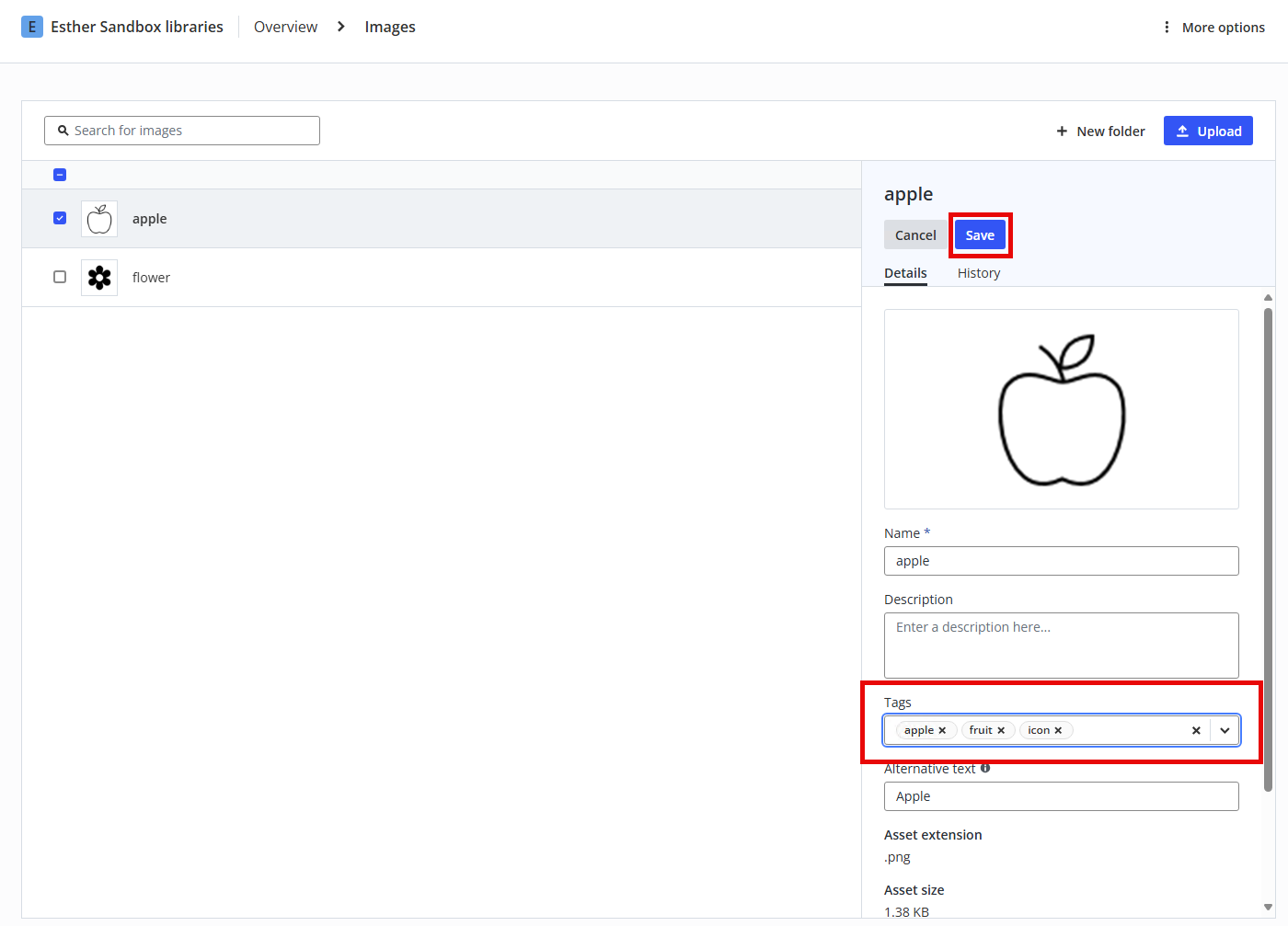Click the Alternative text field
This screenshot has height=926, width=1288.
coord(1062,796)
